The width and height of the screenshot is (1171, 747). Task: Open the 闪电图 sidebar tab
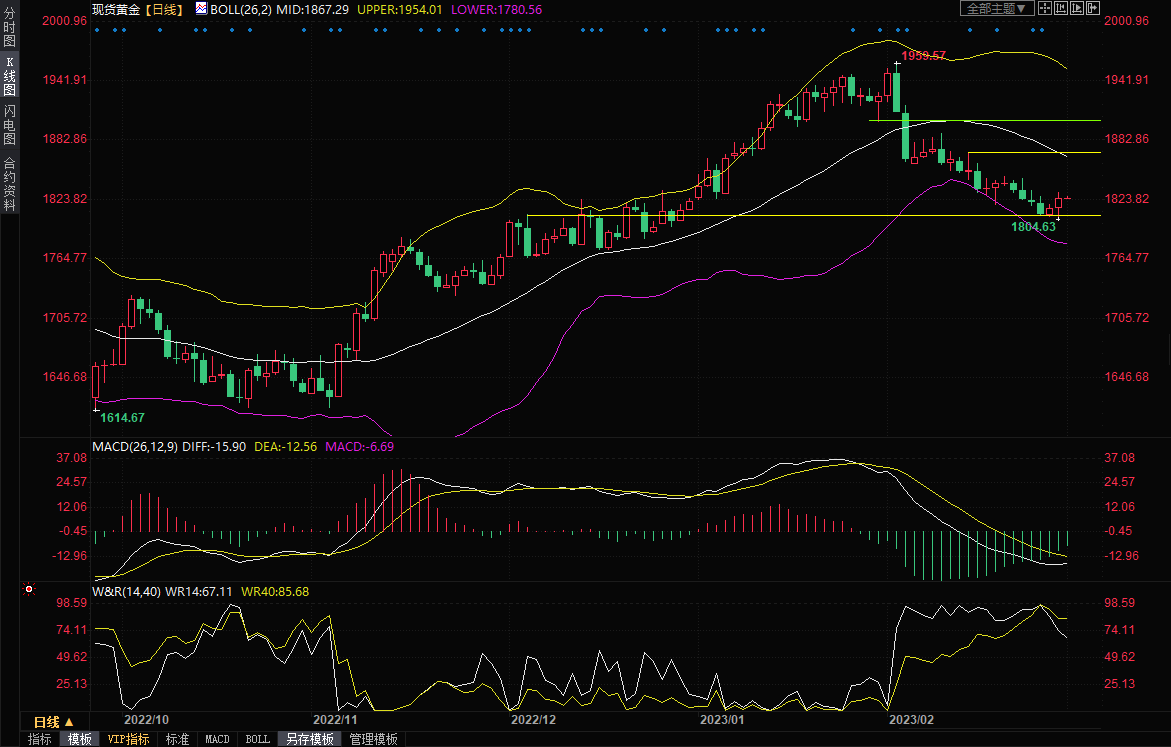coord(9,124)
